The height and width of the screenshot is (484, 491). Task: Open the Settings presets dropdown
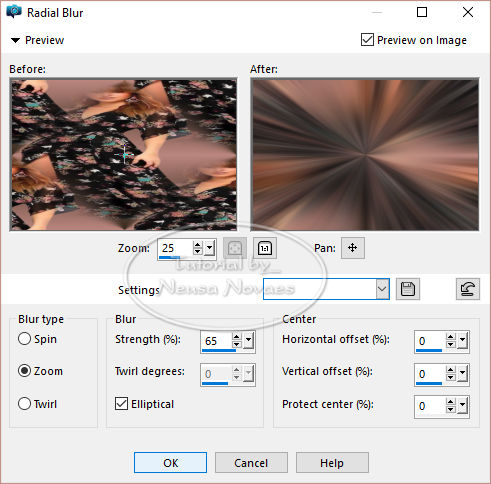point(382,289)
